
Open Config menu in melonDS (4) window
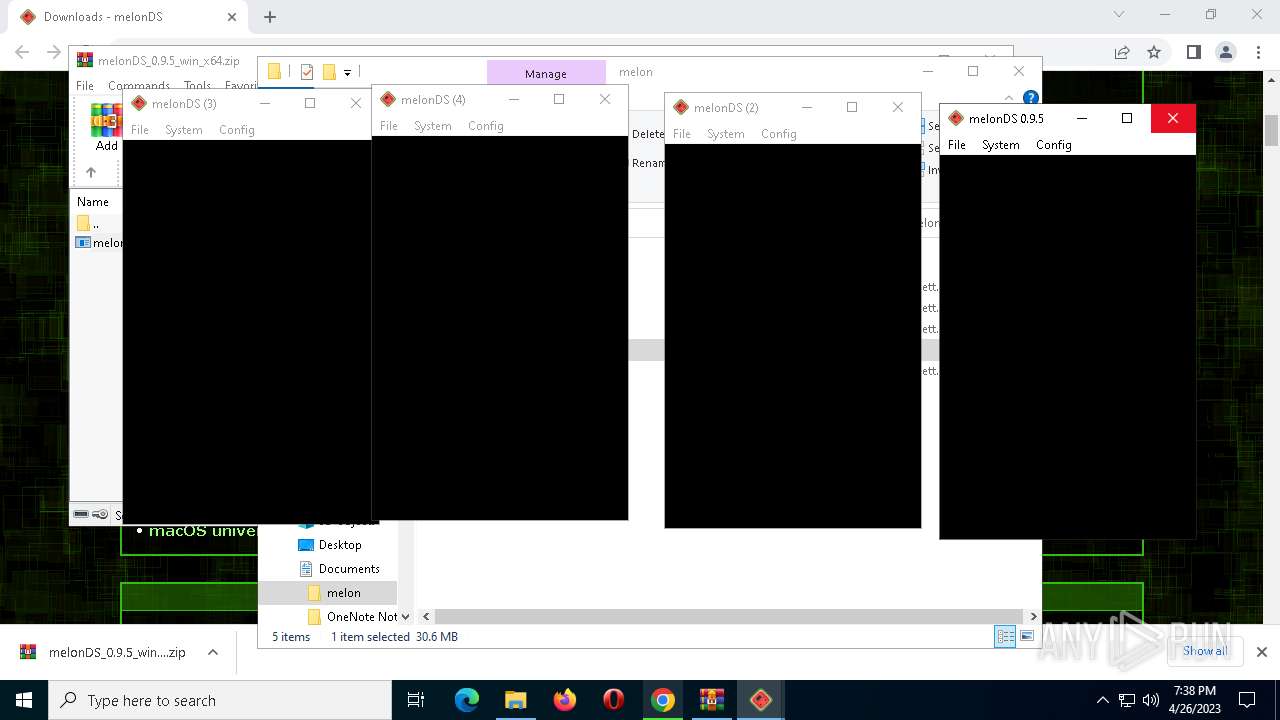(485, 126)
